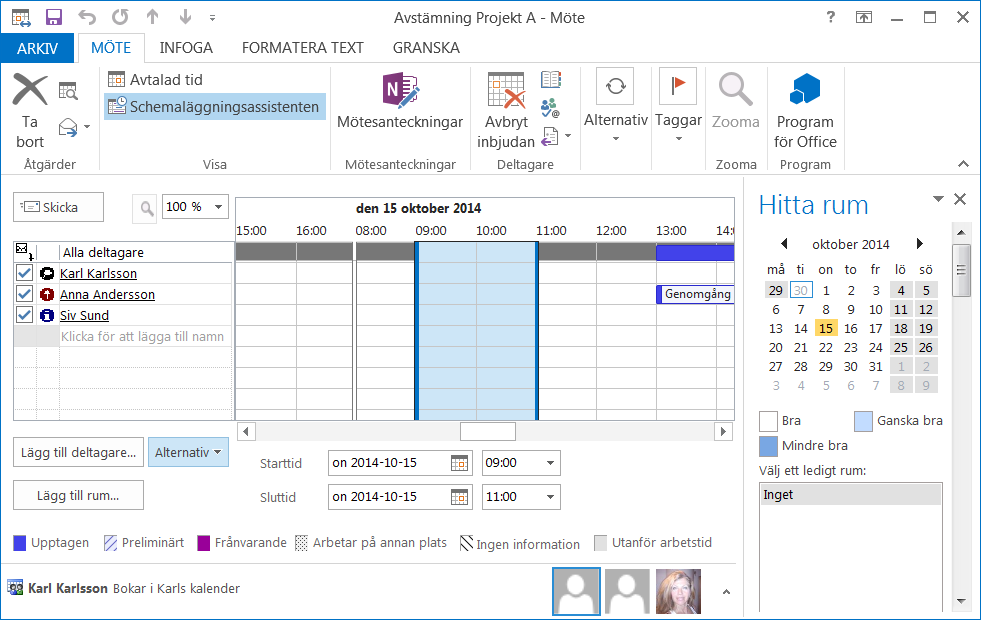The width and height of the screenshot is (981, 620).
Task: Open Program för Office
Action: click(x=805, y=111)
